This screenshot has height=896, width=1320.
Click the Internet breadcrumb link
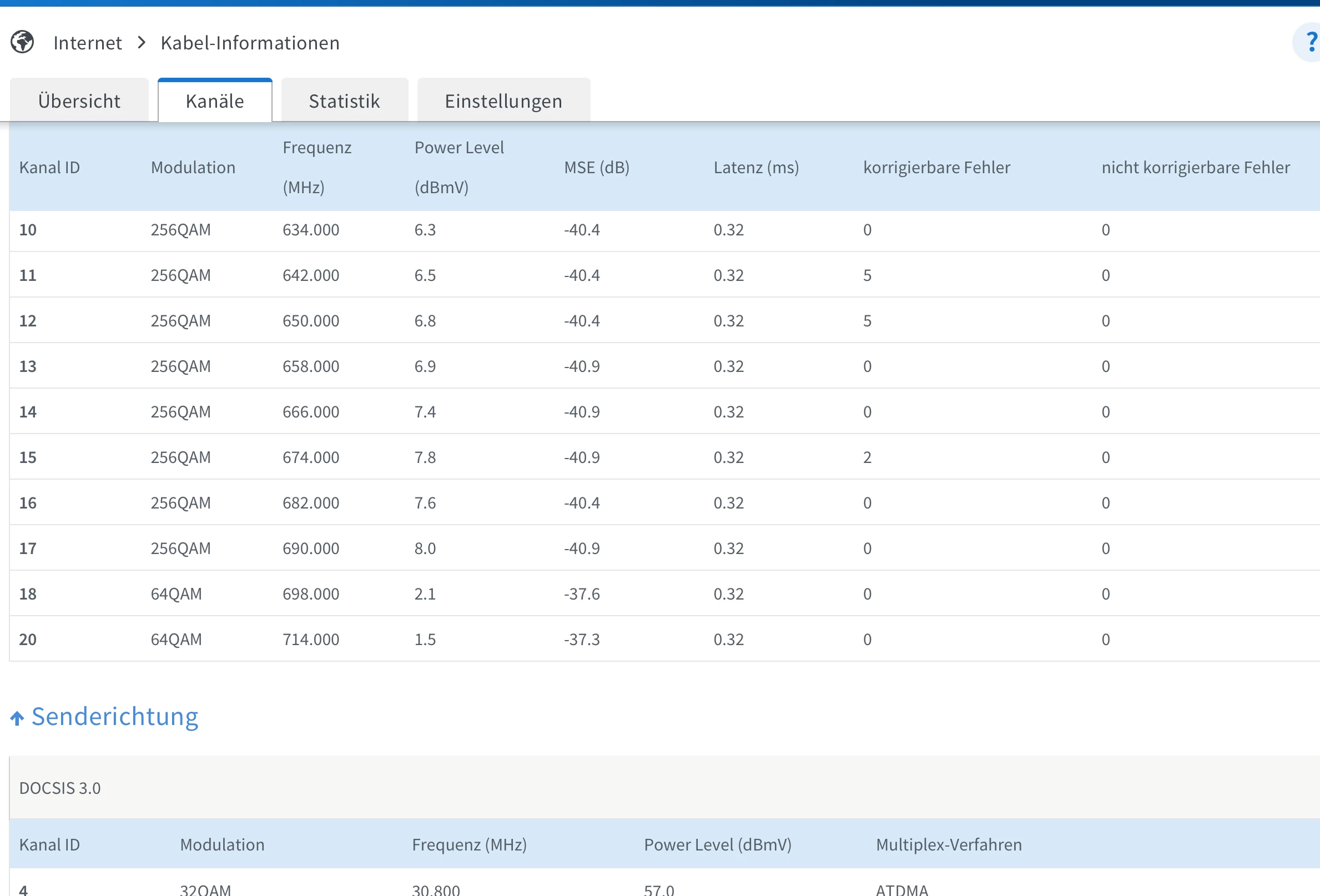coord(88,43)
